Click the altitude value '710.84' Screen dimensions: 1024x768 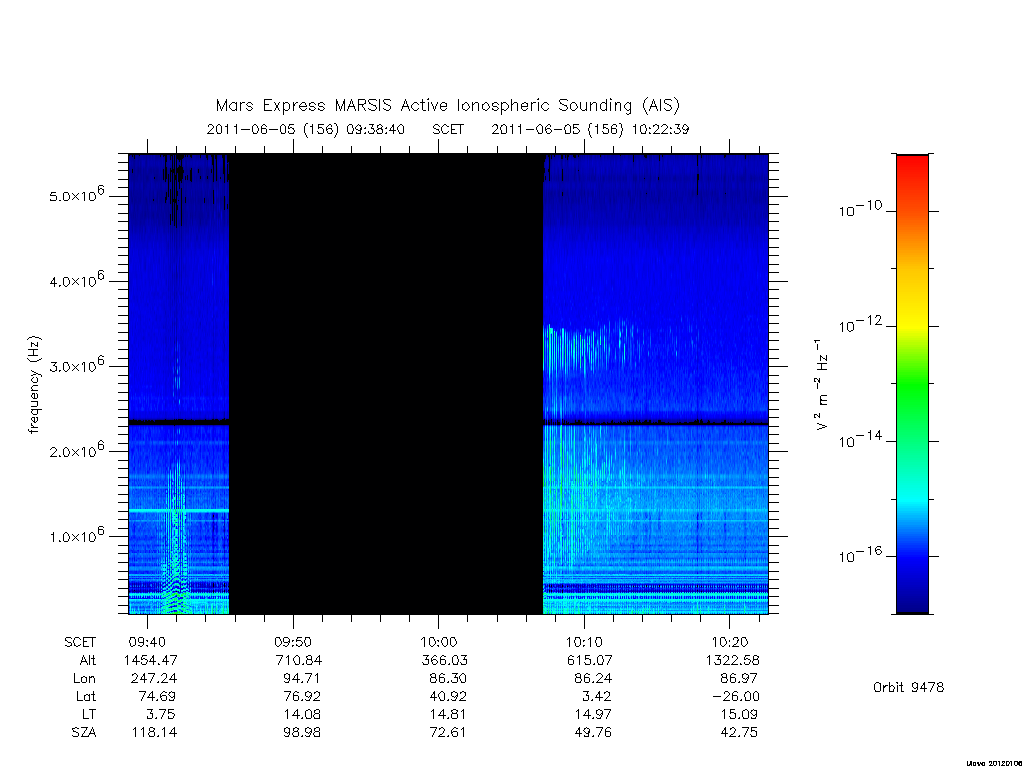pos(299,660)
